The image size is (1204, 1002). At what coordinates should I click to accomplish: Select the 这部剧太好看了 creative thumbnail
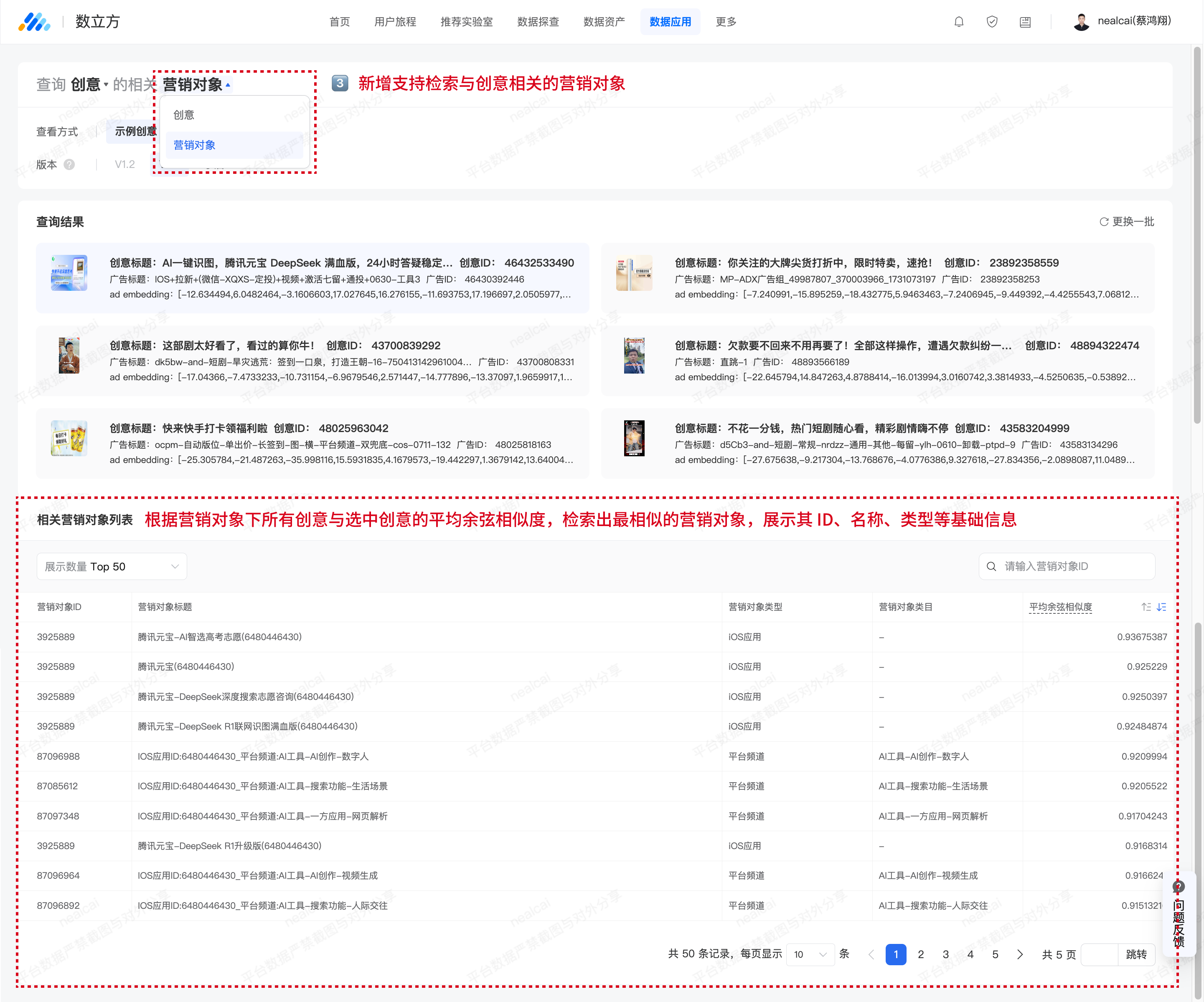click(x=69, y=356)
